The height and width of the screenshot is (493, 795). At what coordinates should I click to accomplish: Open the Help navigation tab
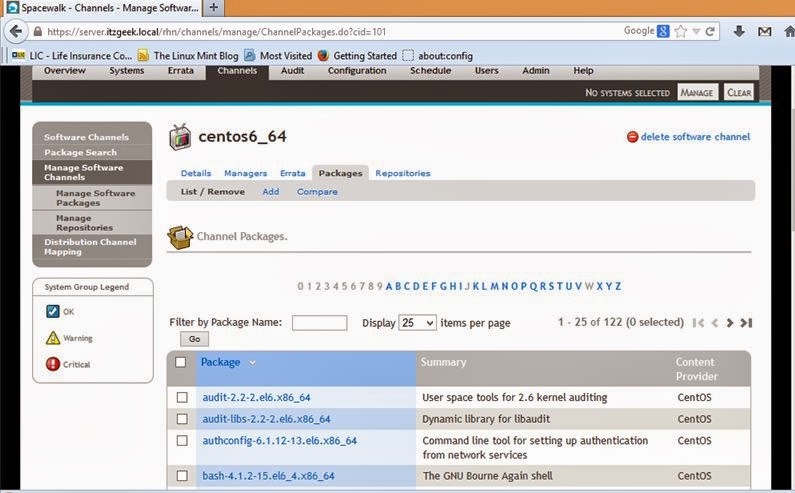(x=583, y=71)
